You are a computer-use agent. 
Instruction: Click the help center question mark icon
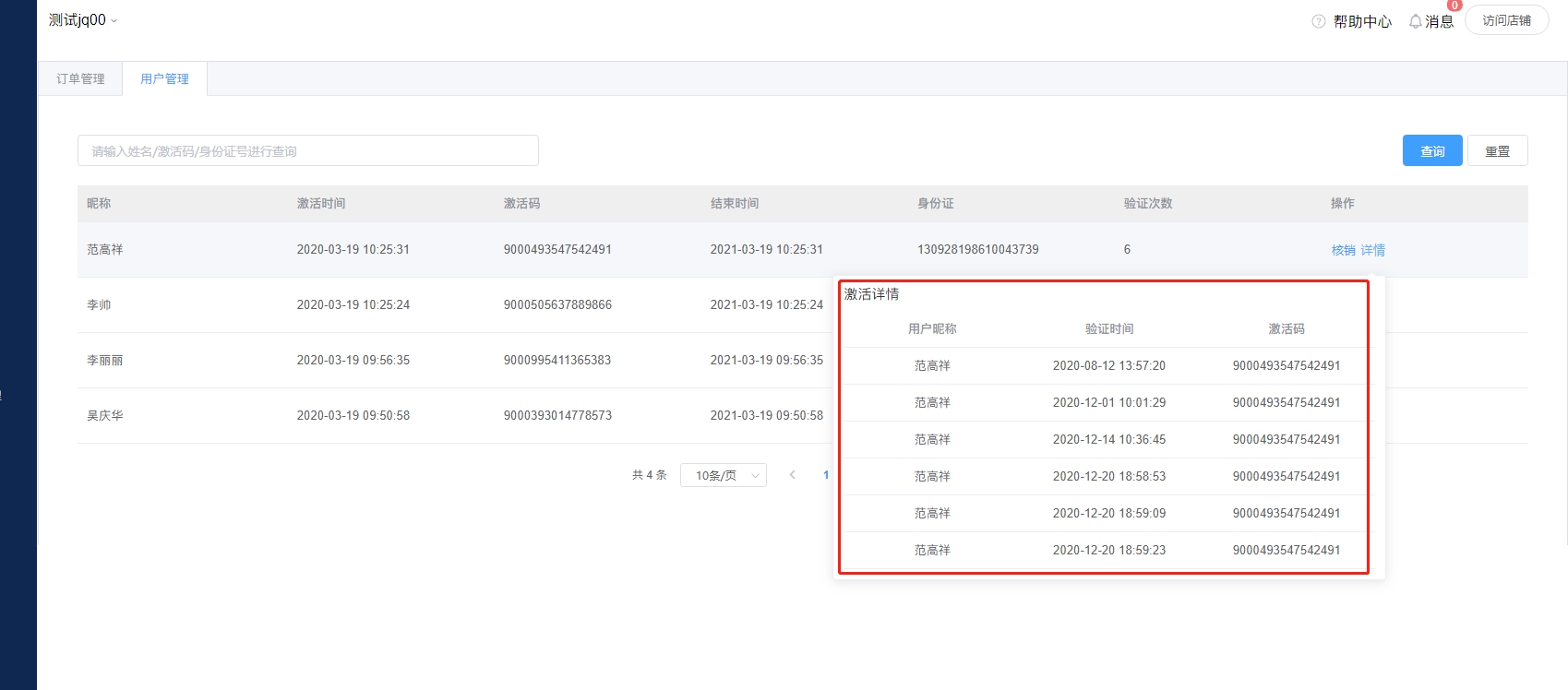pyautogui.click(x=1318, y=21)
